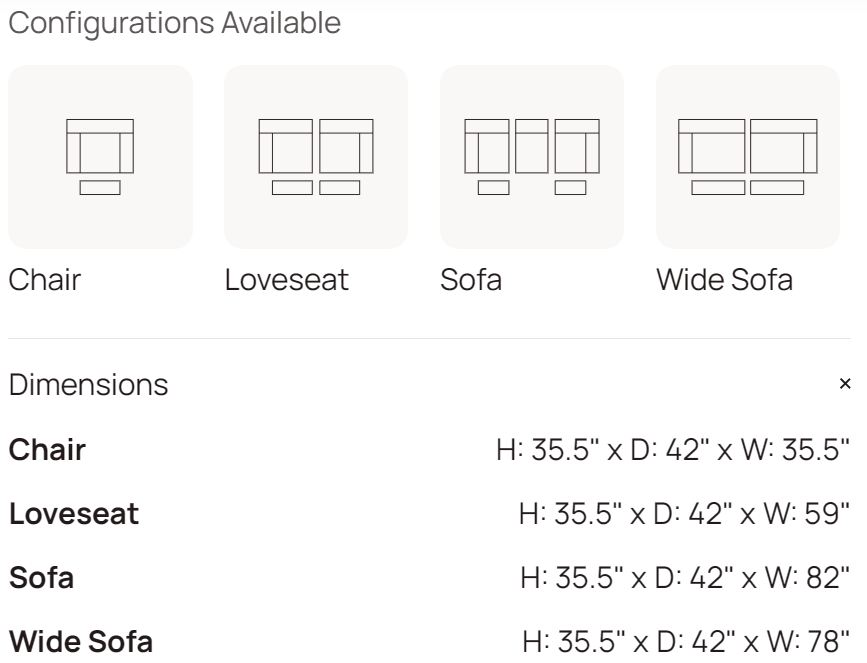Image resolution: width=867 pixels, height=663 pixels.
Task: Collapse the Dimensions section with the X icon
Action: point(844,384)
